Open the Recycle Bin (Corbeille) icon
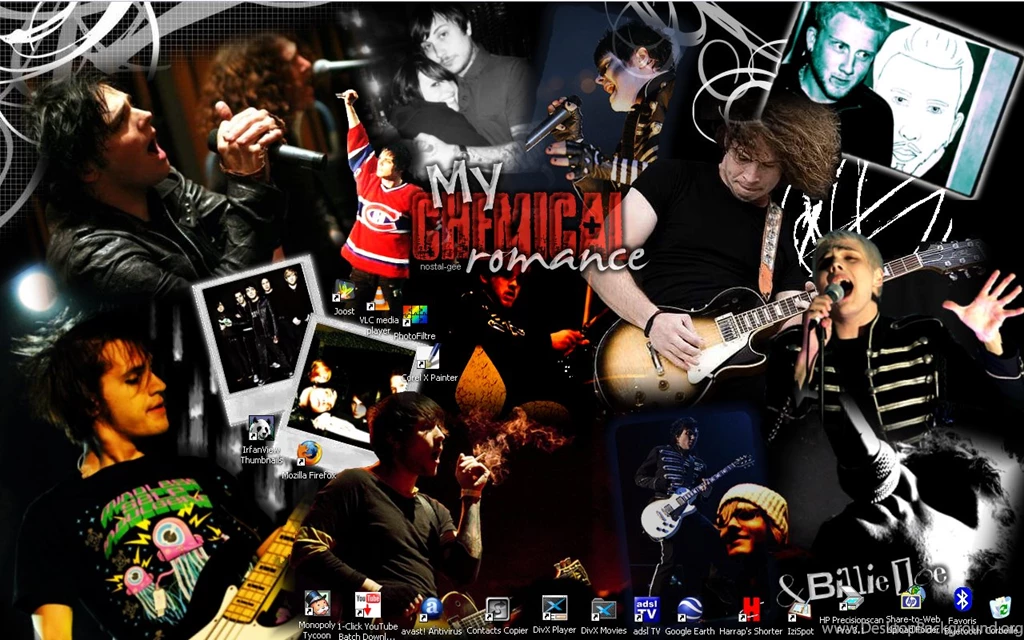This screenshot has height=640, width=1024. coord(1000,607)
